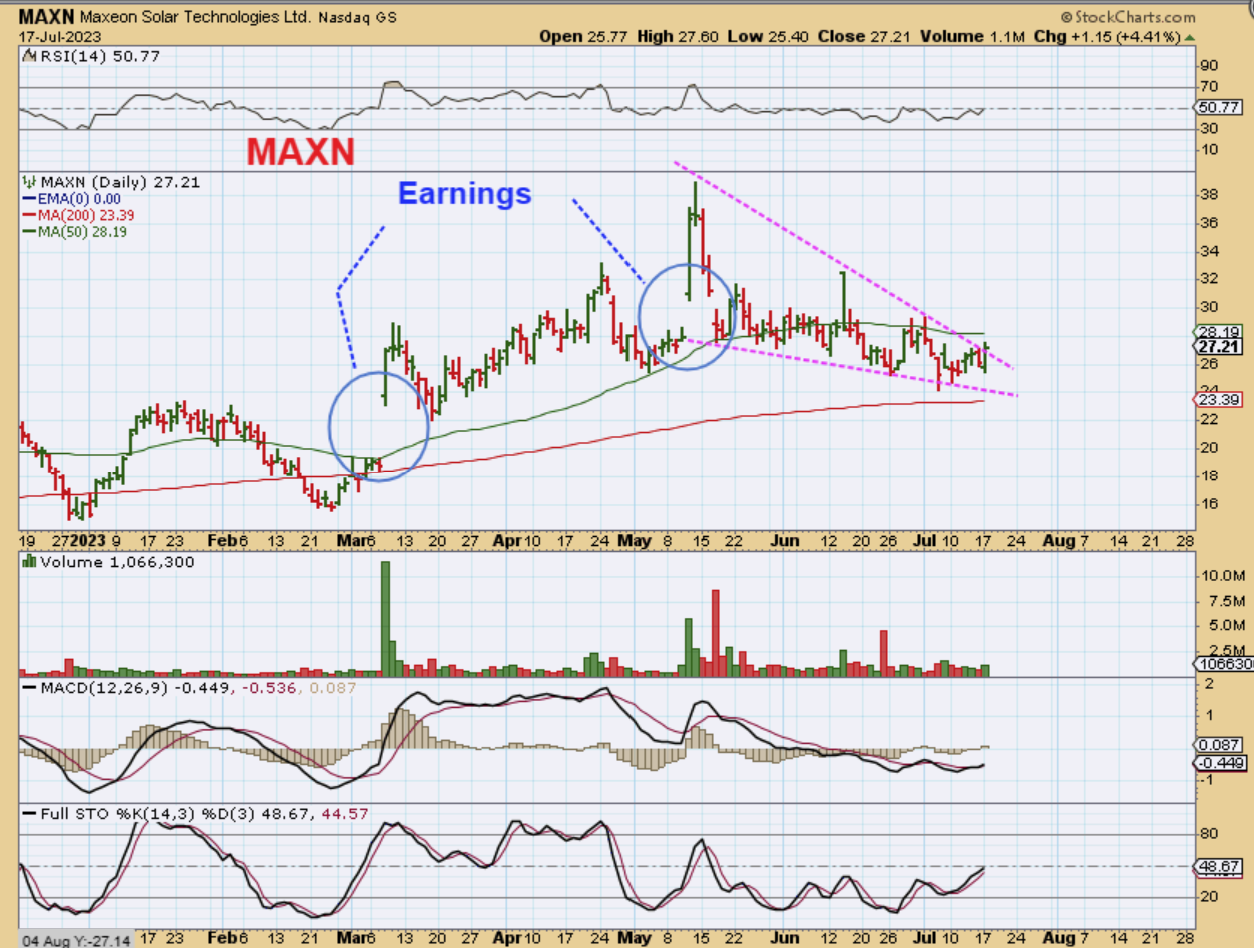
Task: Open the StockCharts.com copyright link
Action: pyautogui.click(x=1127, y=17)
